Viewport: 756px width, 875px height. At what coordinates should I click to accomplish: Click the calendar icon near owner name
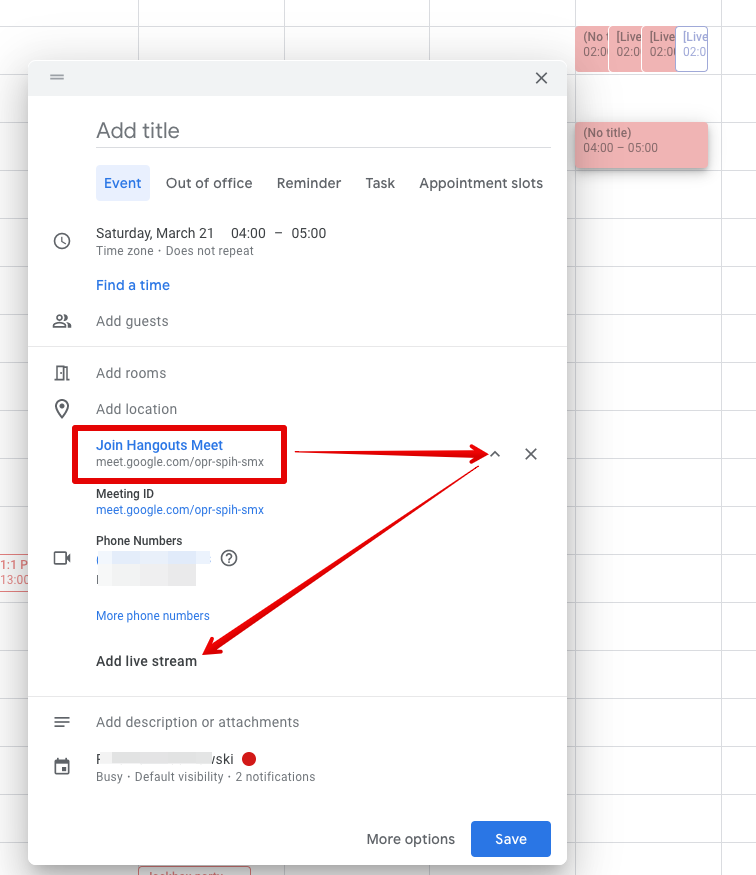pos(62,767)
